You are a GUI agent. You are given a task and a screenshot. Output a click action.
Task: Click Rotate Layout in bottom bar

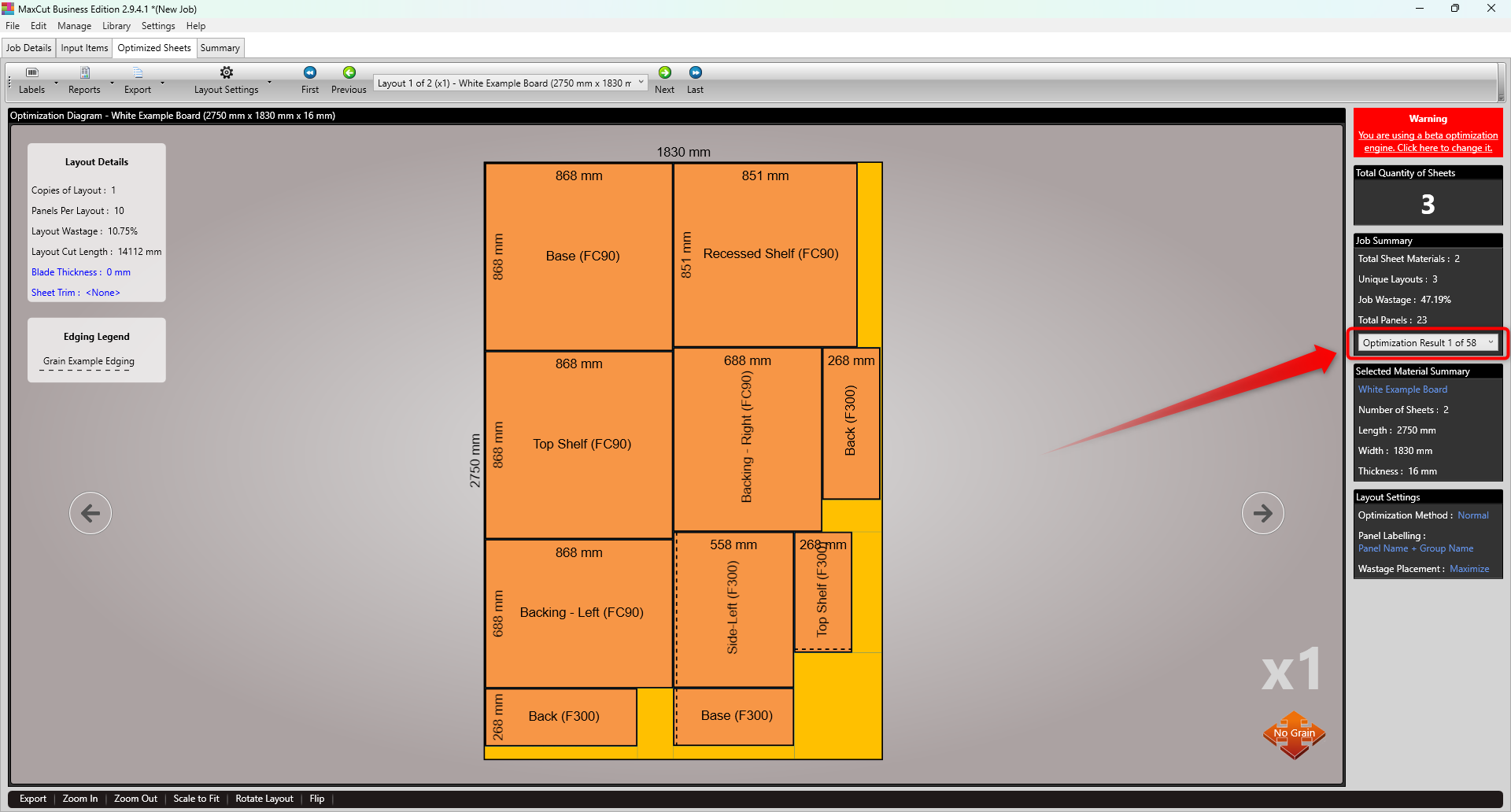pyautogui.click(x=264, y=799)
